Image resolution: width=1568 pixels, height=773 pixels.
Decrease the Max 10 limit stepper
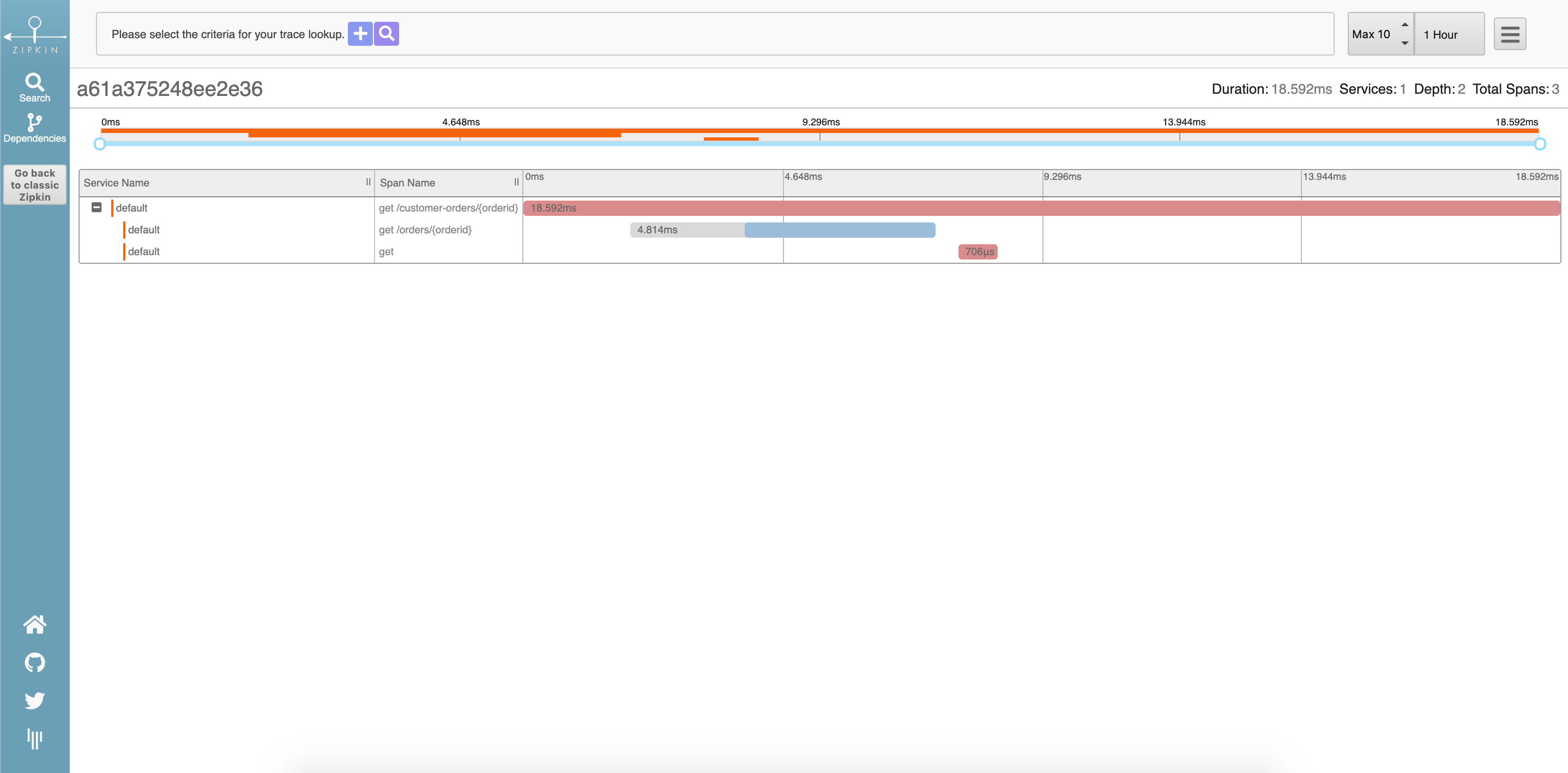(x=1404, y=43)
